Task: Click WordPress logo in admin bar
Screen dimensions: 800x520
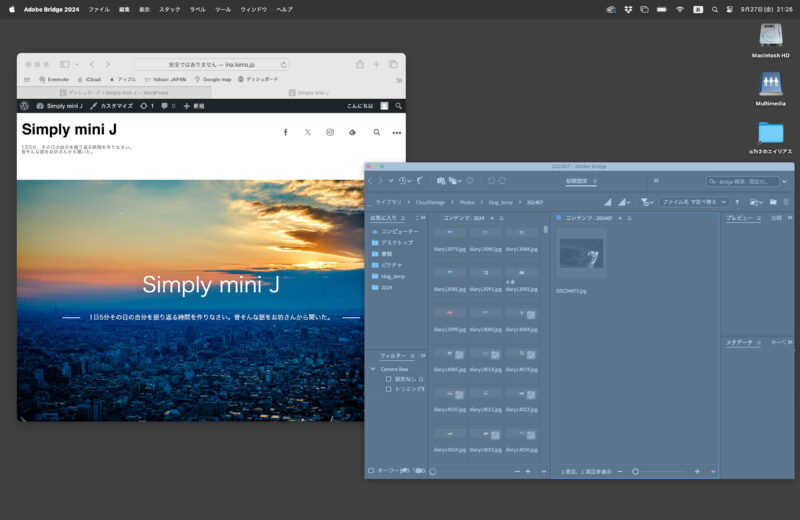Action: point(24,106)
